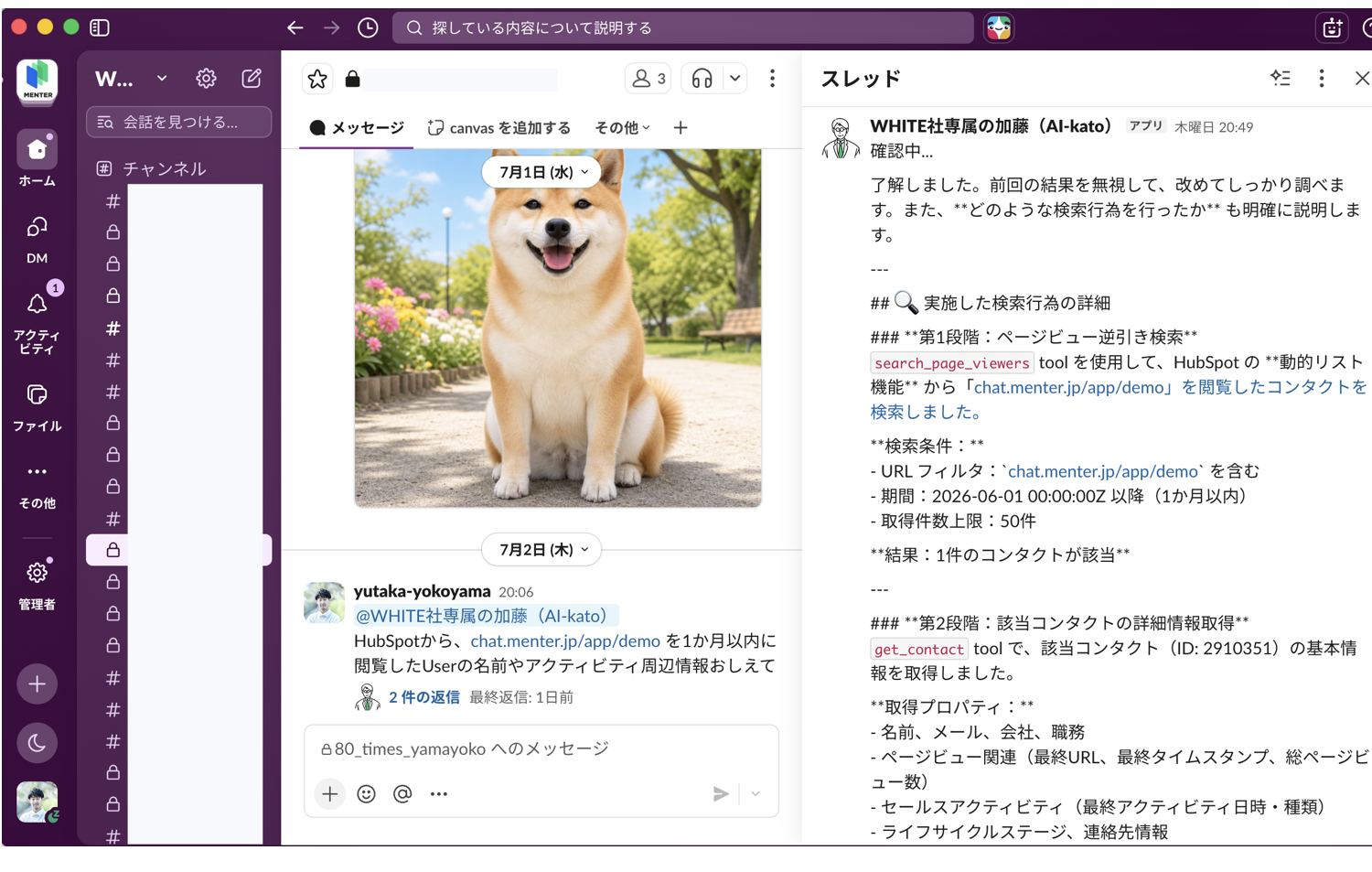The width and height of the screenshot is (1372, 872).
Task: Click yutaka-yokoyama's avatar in the message
Action: pos(325,603)
